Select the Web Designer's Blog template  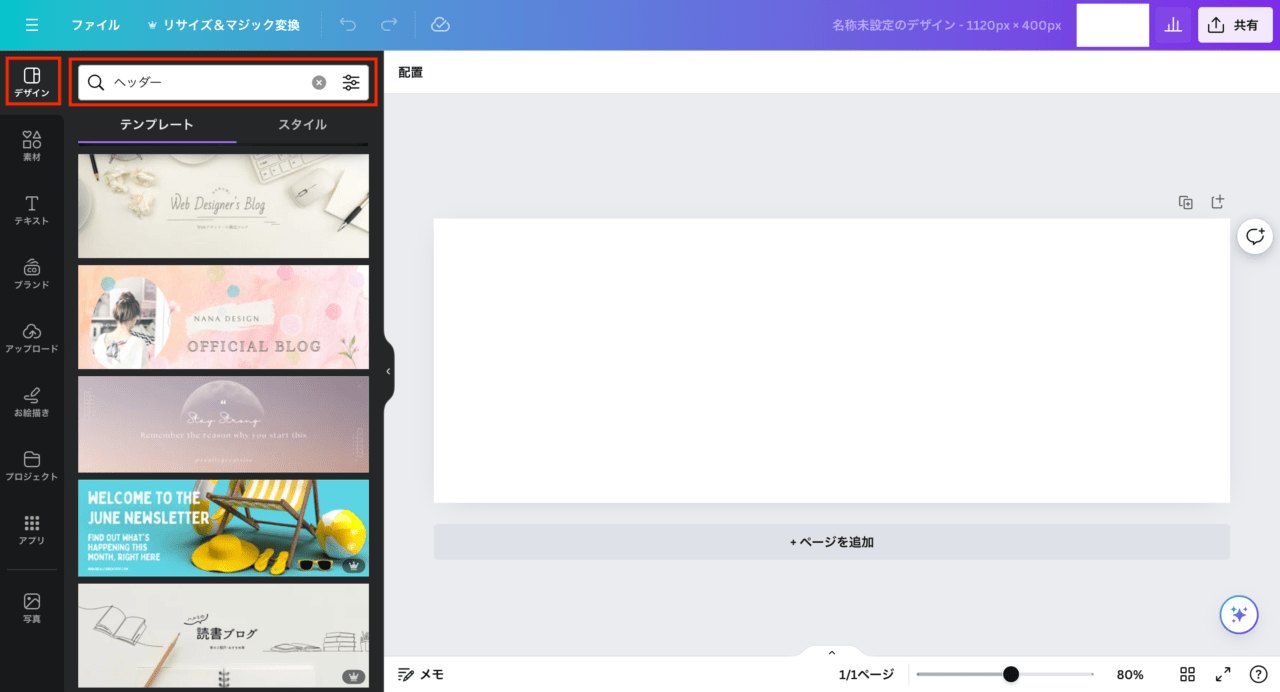tap(223, 206)
